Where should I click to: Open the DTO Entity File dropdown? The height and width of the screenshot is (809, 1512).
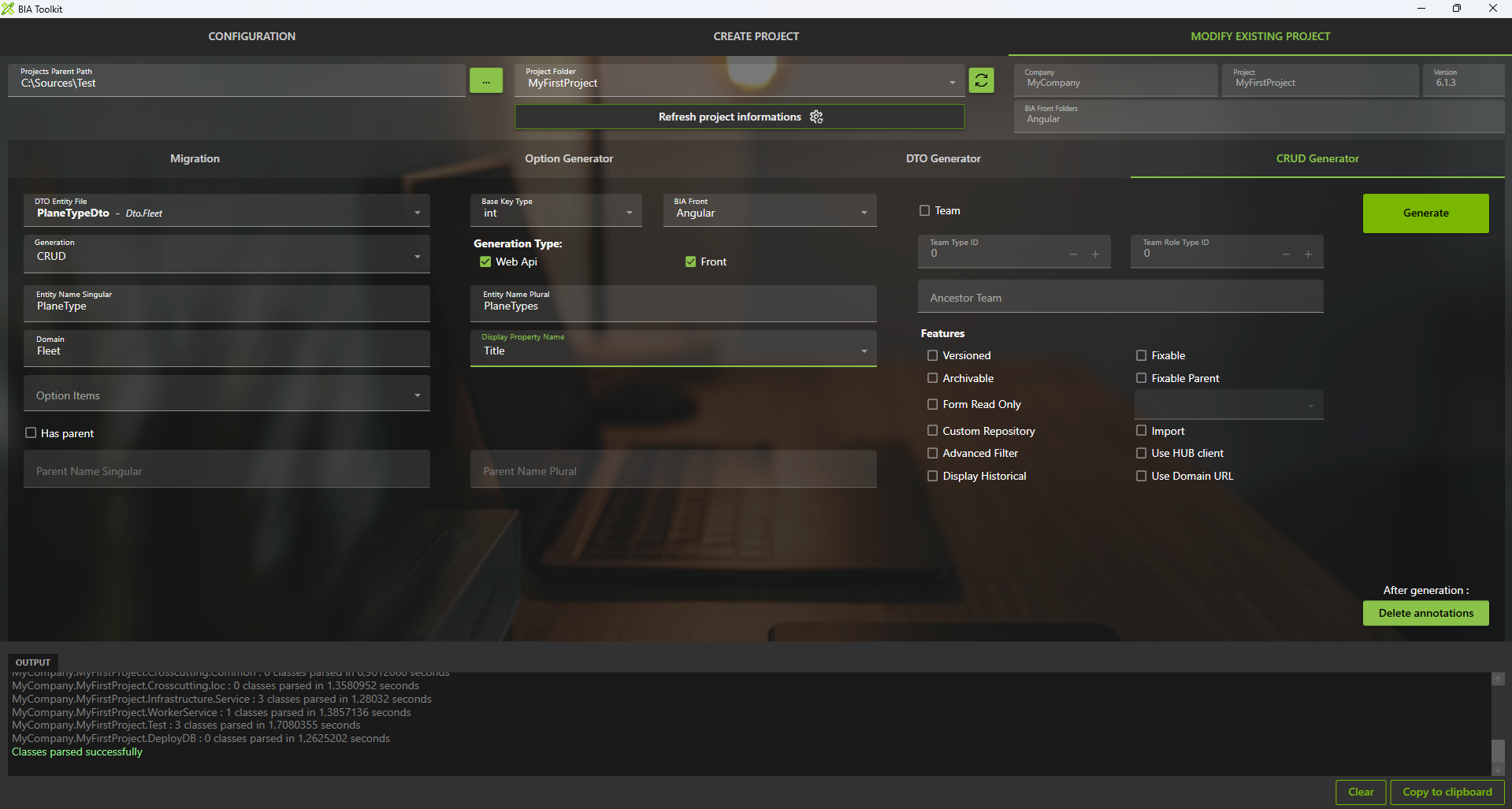[x=227, y=210]
